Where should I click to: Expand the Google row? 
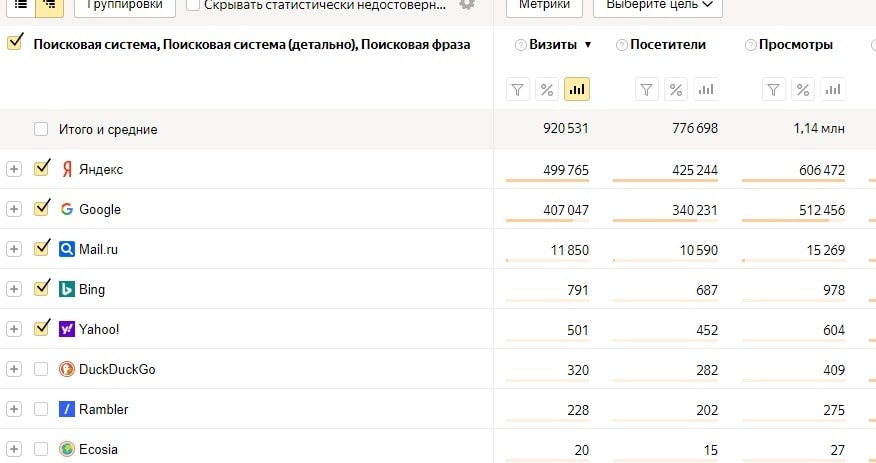[13, 209]
